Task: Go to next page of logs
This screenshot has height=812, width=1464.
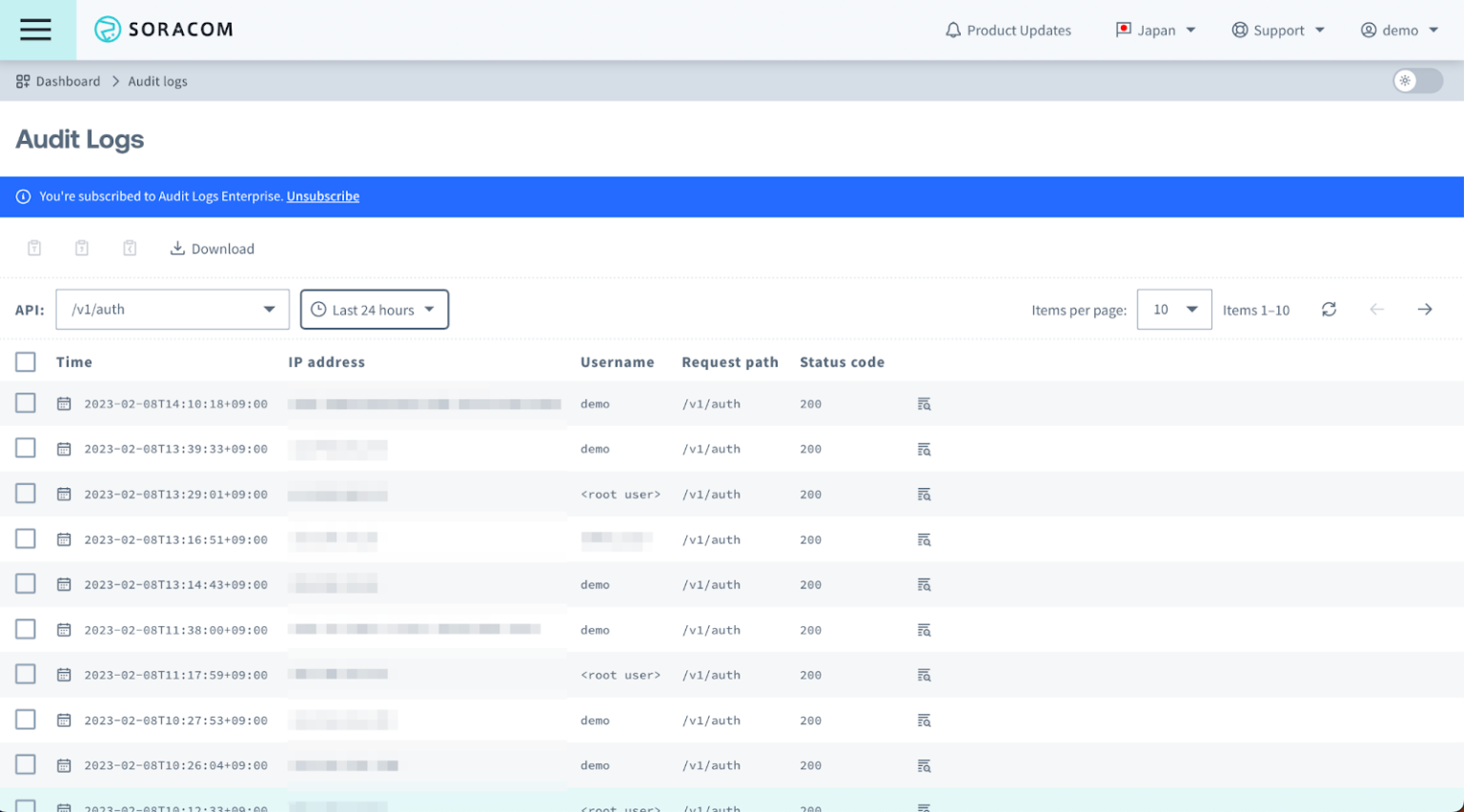Action: click(1424, 310)
